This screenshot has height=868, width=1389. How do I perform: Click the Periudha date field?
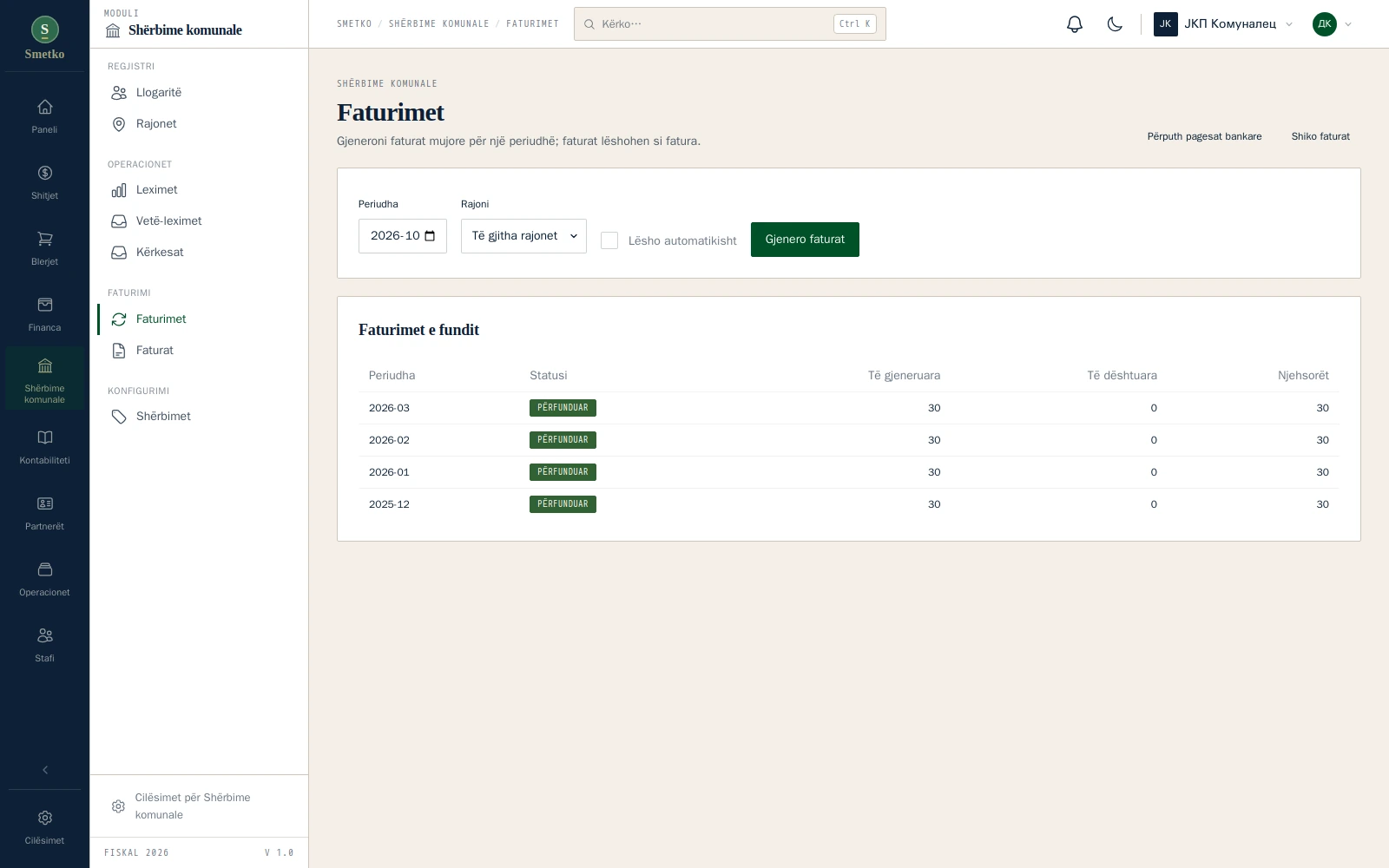coord(403,236)
